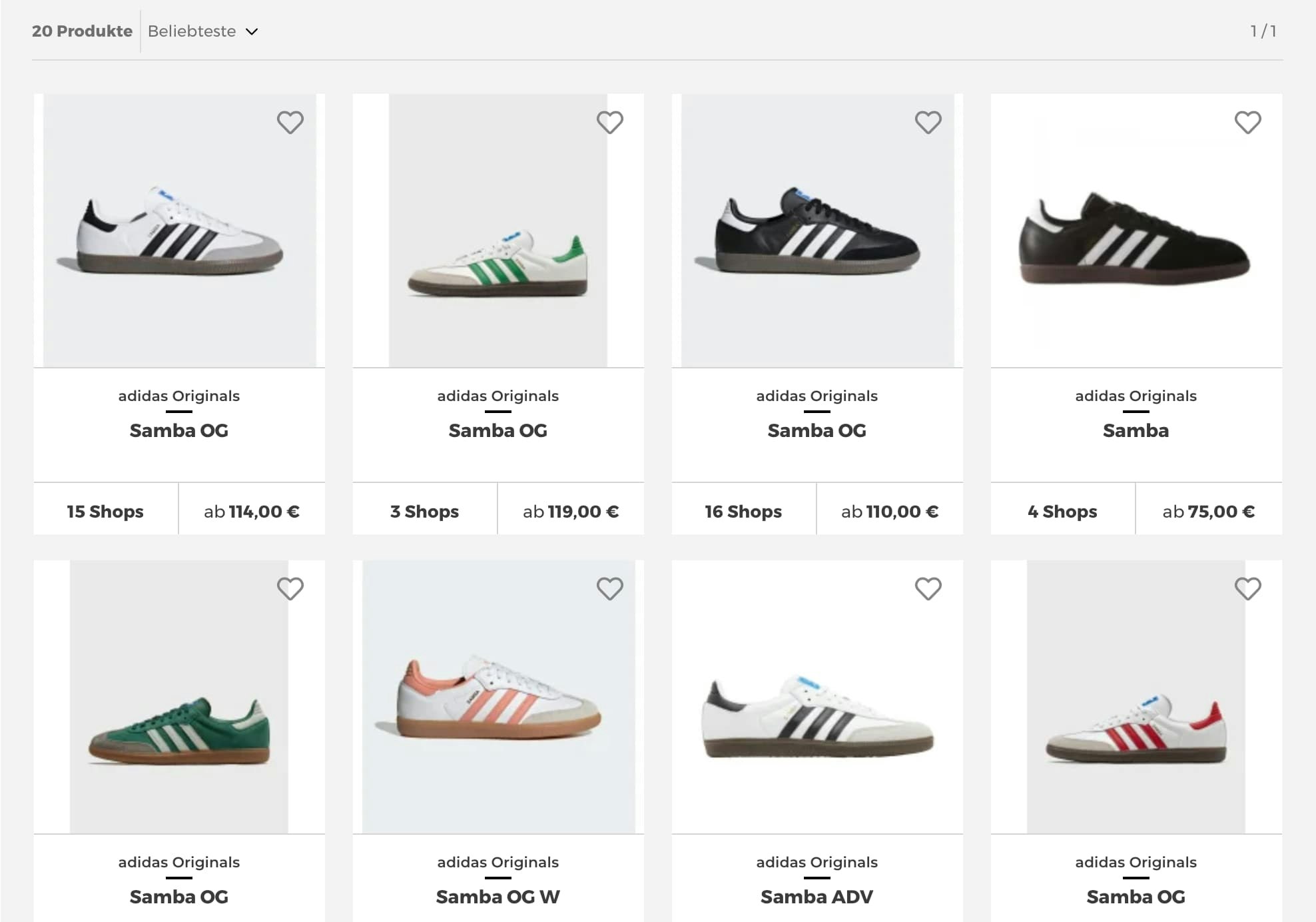
Task: Click the 3 Shops button
Action: [x=424, y=509]
